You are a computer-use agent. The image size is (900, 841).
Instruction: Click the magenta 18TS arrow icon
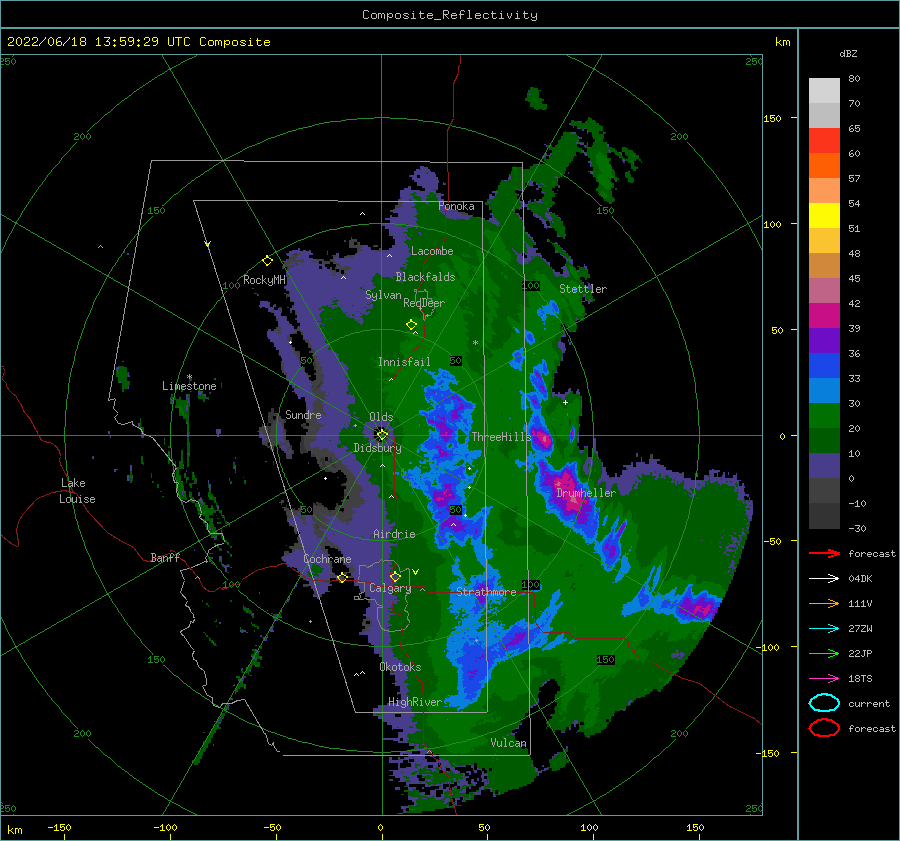(824, 679)
